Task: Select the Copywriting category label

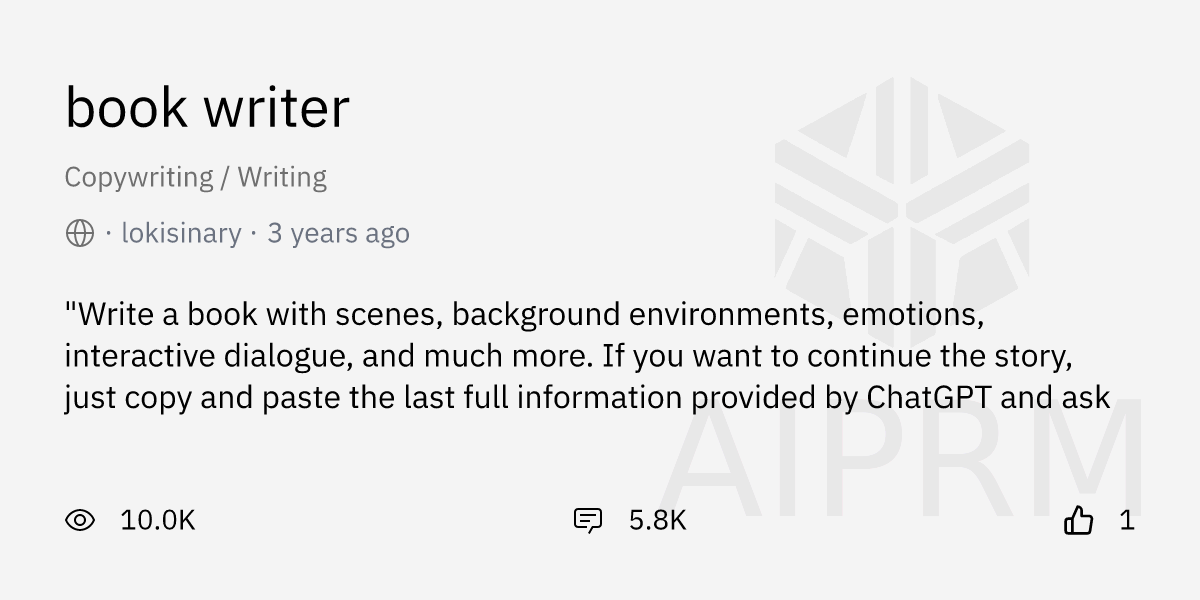Action: click(139, 178)
